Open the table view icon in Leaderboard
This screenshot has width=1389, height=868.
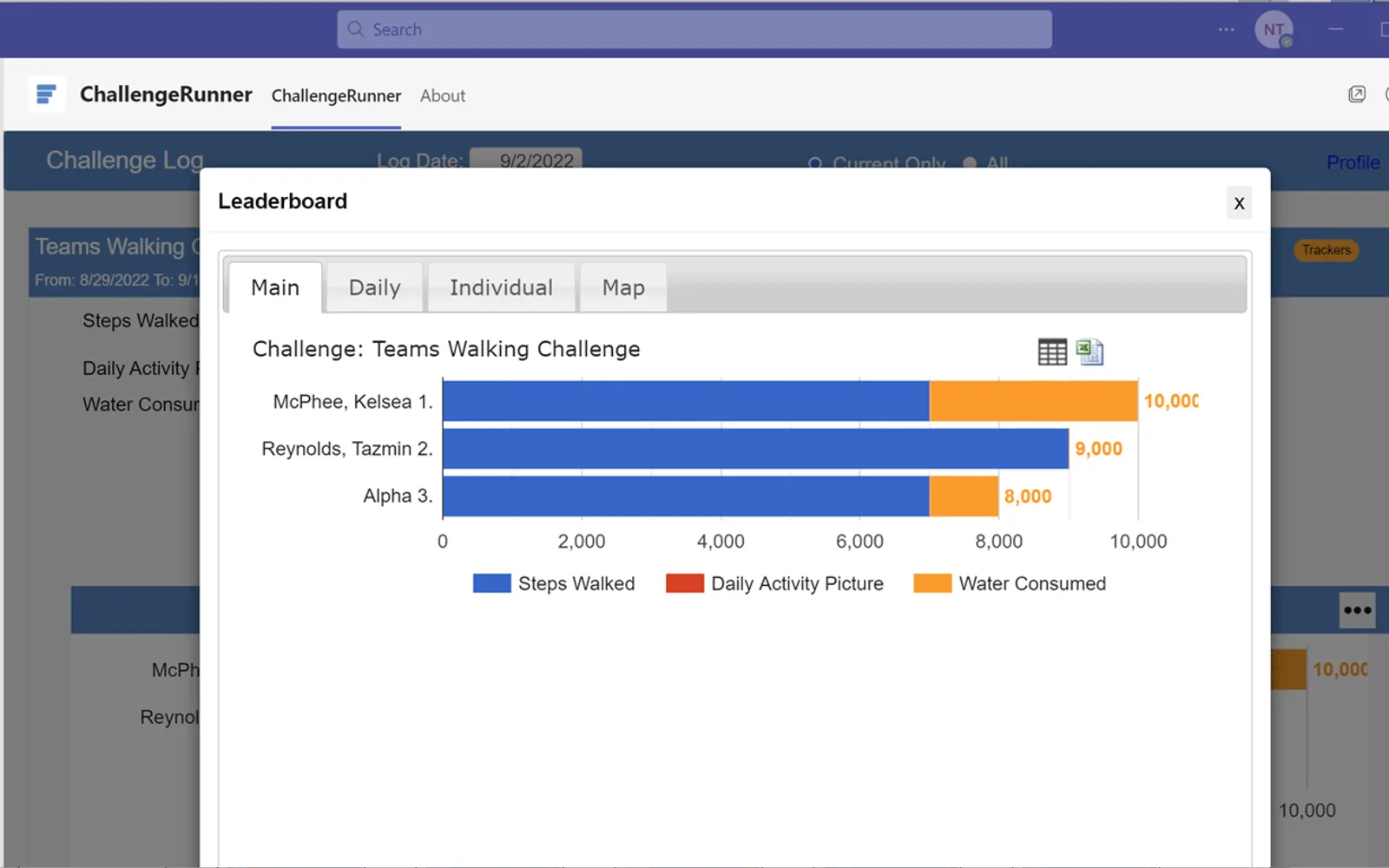pyautogui.click(x=1052, y=352)
